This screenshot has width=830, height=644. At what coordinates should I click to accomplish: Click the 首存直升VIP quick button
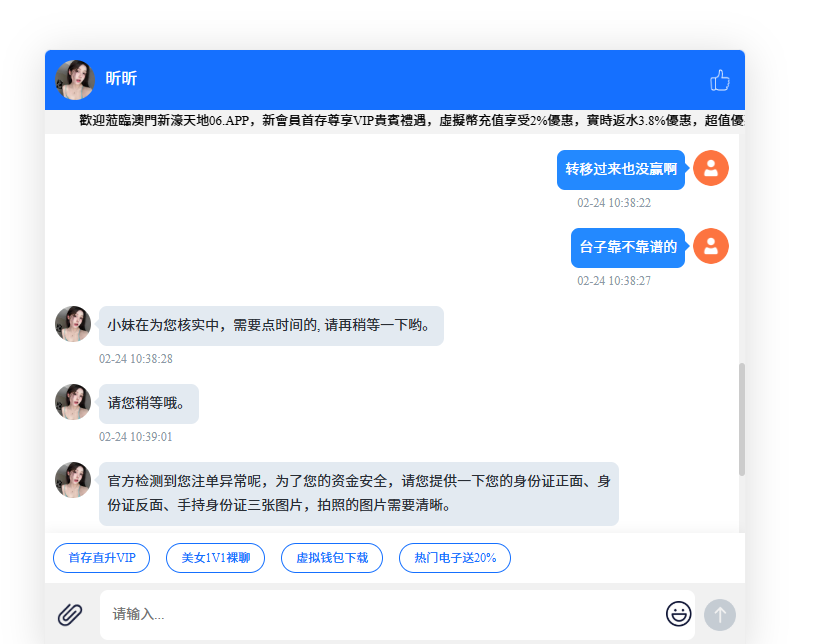click(101, 558)
